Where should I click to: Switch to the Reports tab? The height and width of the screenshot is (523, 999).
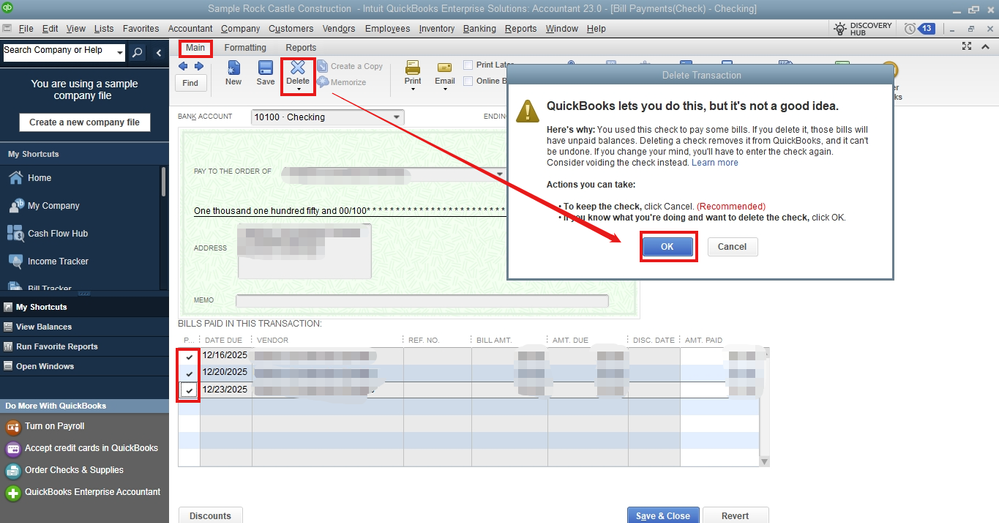[x=301, y=48]
